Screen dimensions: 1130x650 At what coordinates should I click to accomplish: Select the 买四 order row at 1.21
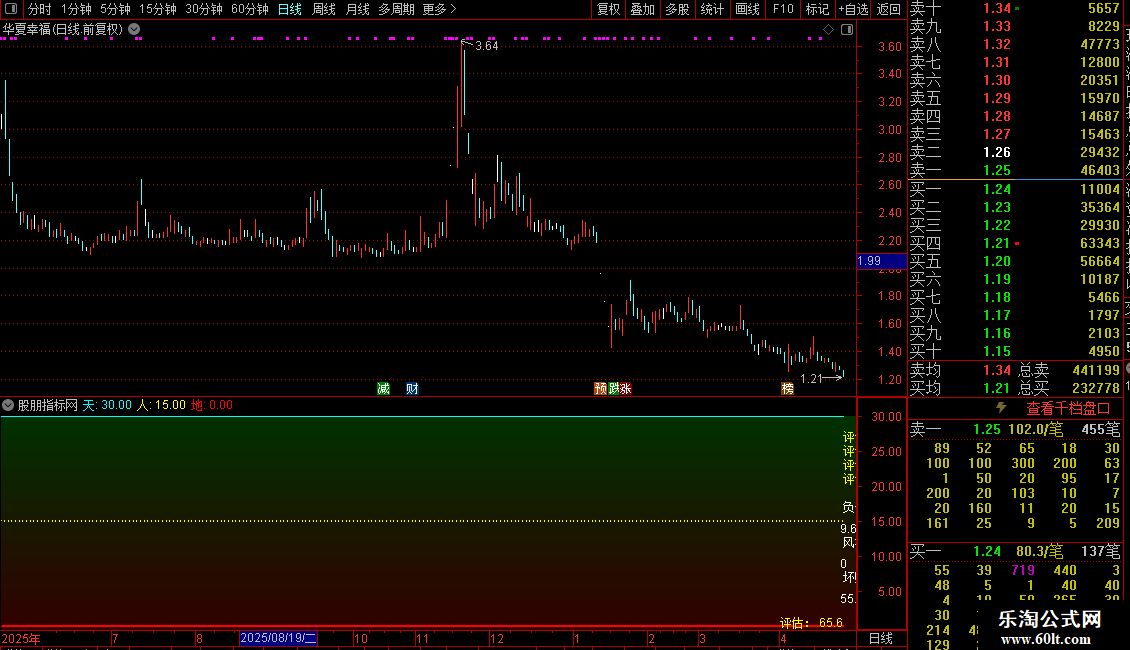point(1015,243)
